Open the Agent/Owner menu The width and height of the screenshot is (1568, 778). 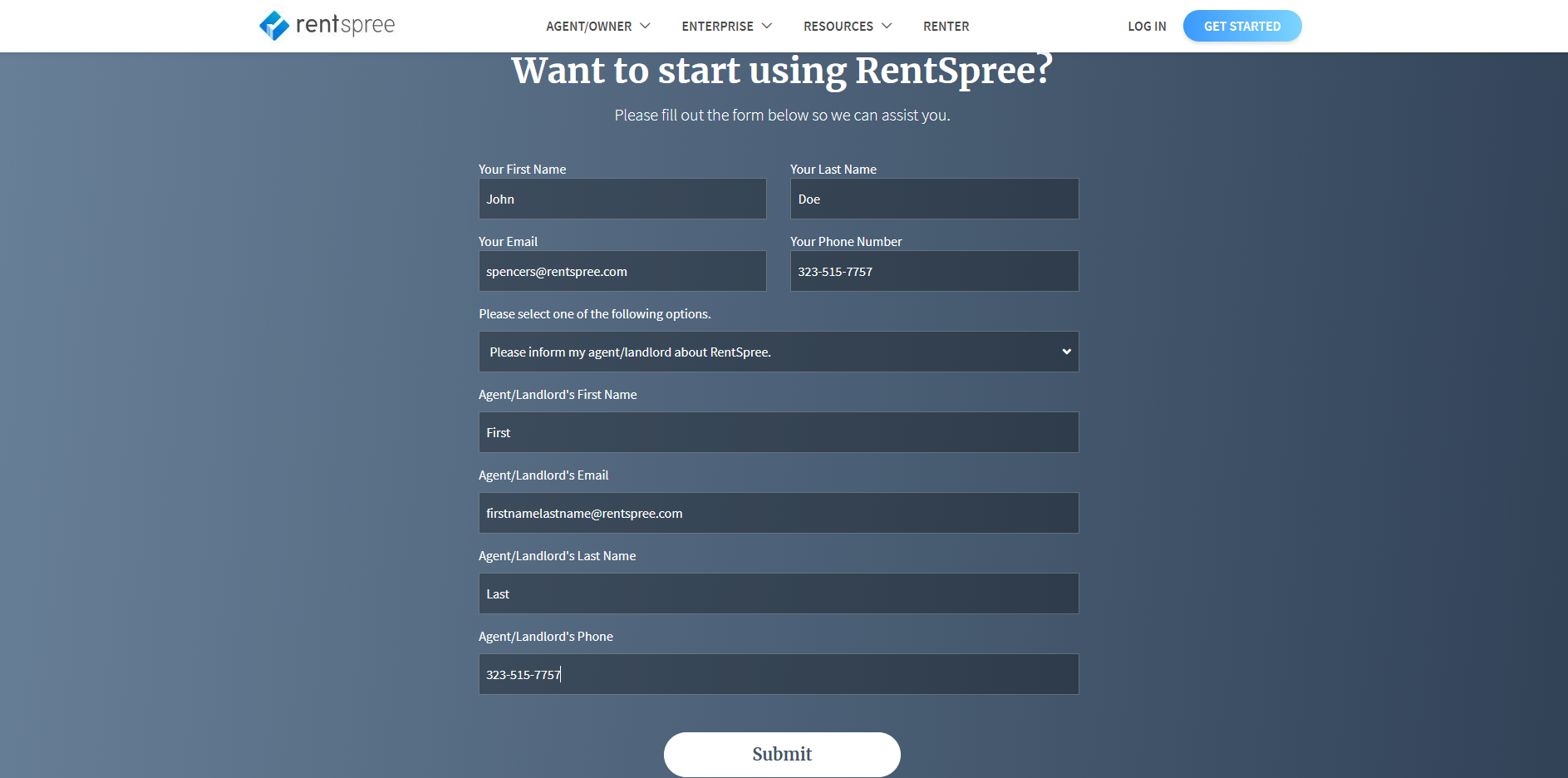point(588,27)
